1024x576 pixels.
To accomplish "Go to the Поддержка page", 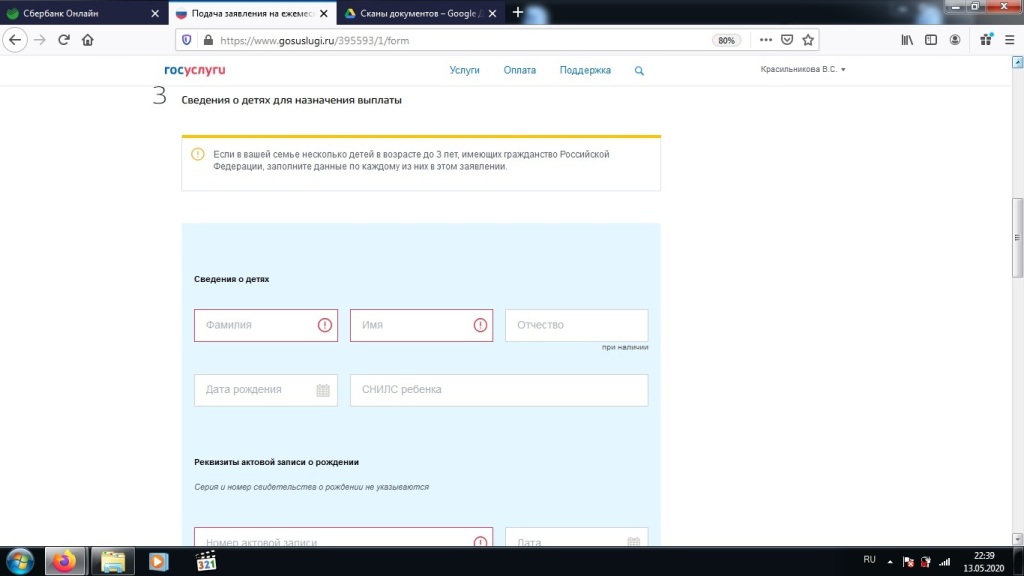I will [585, 71].
